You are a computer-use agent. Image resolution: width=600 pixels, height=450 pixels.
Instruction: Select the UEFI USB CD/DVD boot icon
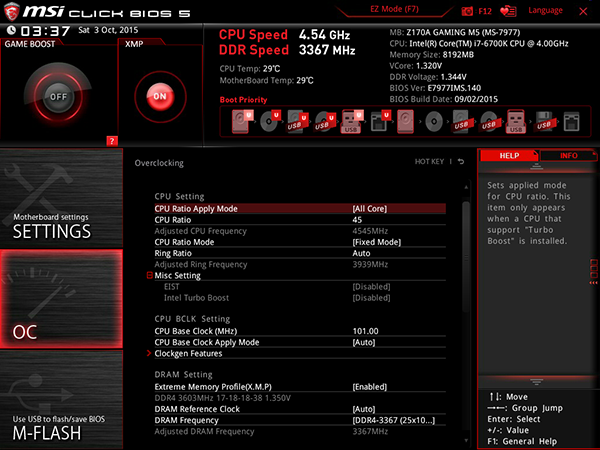[324, 121]
